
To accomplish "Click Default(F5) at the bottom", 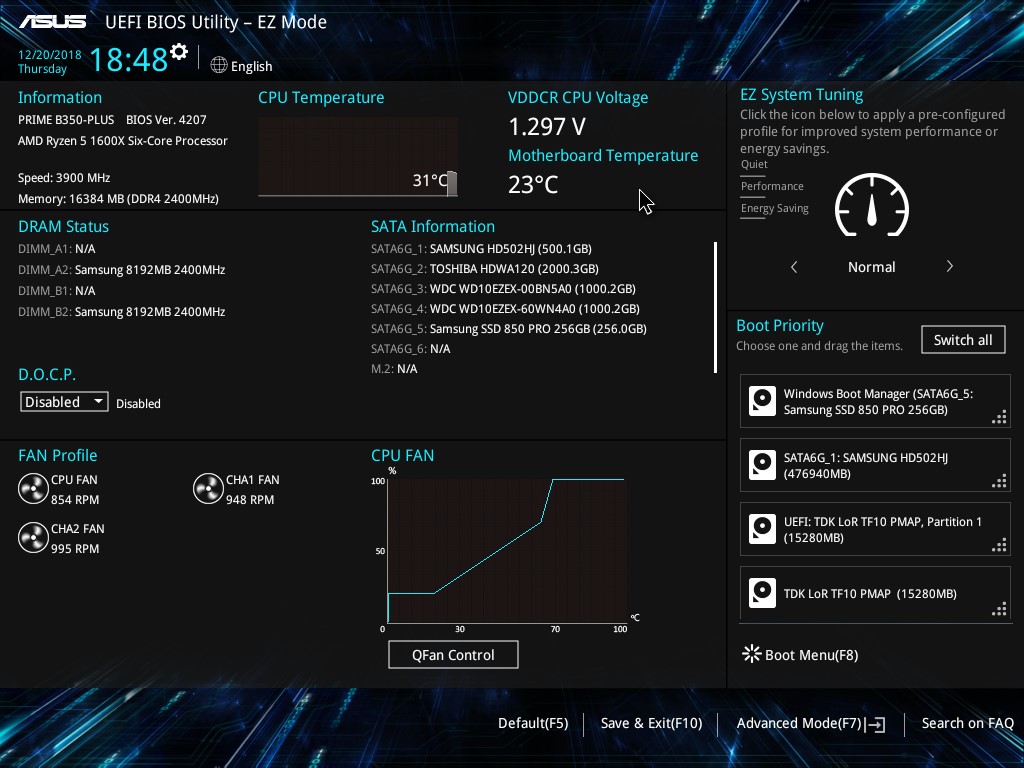I will 533,723.
